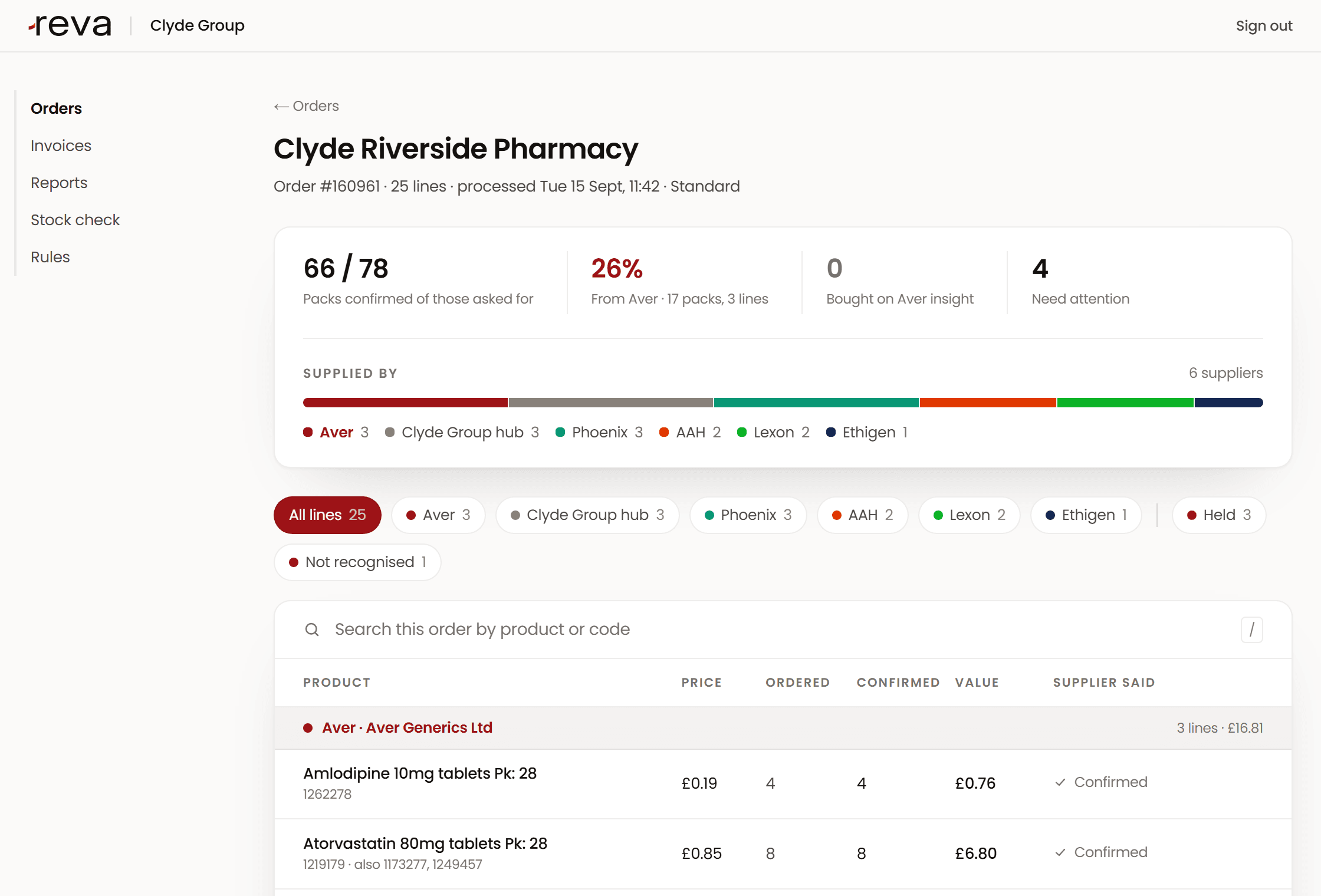1321x896 pixels.
Task: Show Held 3 lines
Action: [1219, 515]
